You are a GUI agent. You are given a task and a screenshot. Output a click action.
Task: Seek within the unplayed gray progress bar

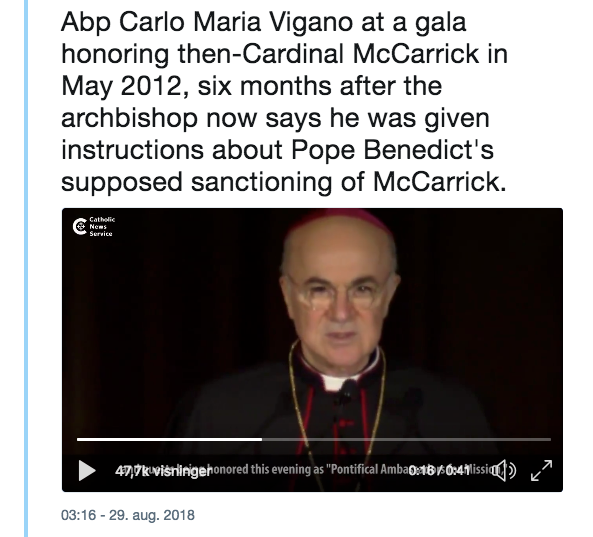point(406,439)
